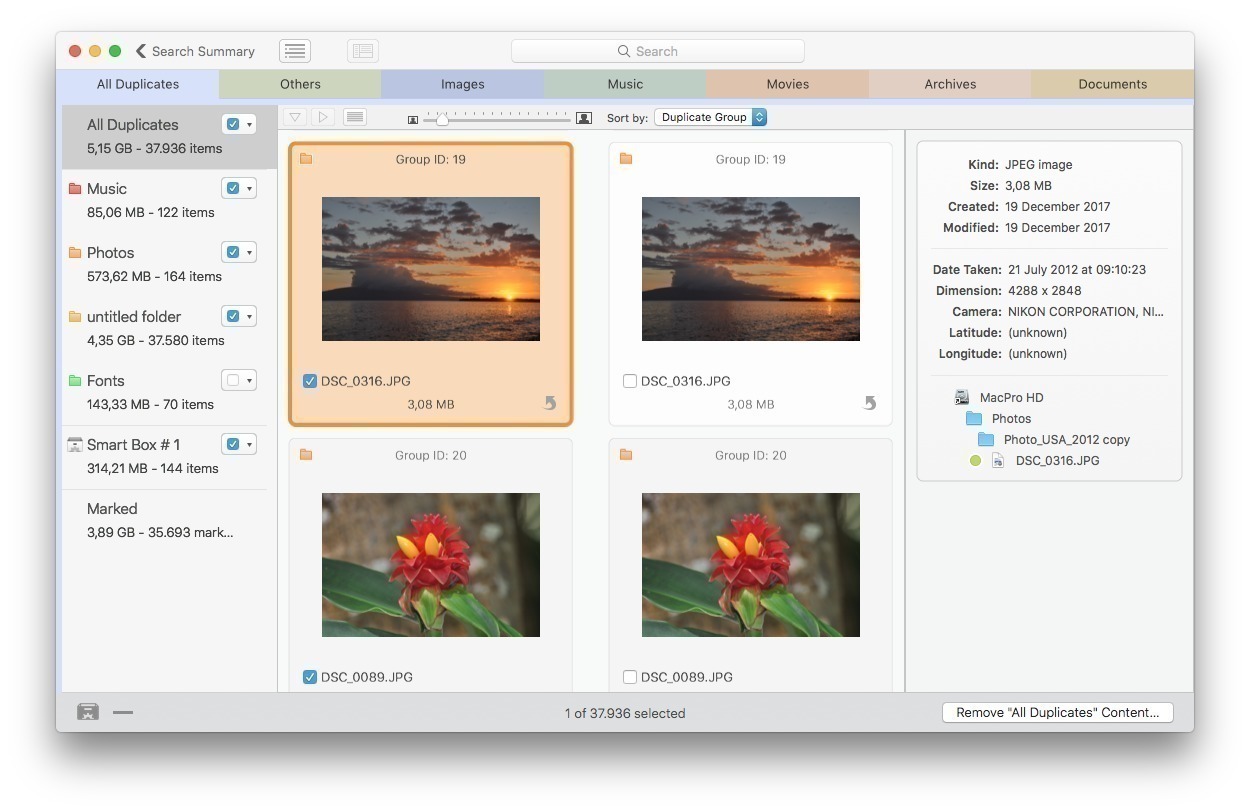
Task: Check the duplicate DSC_0316.JPG in the right card
Action: 630,381
